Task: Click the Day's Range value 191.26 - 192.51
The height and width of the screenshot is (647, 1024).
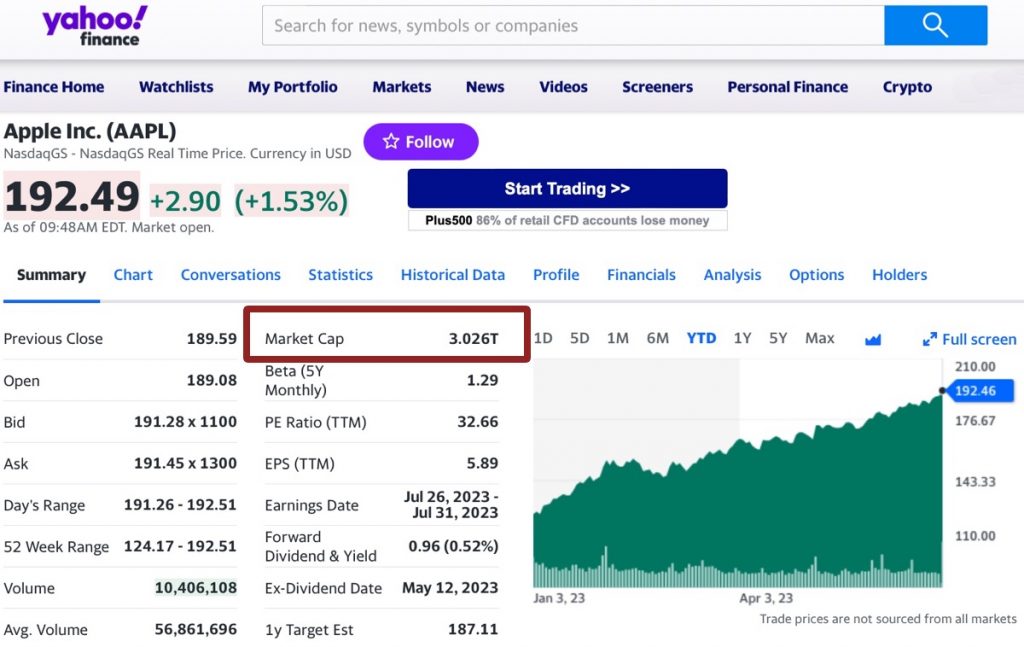Action: (x=180, y=505)
